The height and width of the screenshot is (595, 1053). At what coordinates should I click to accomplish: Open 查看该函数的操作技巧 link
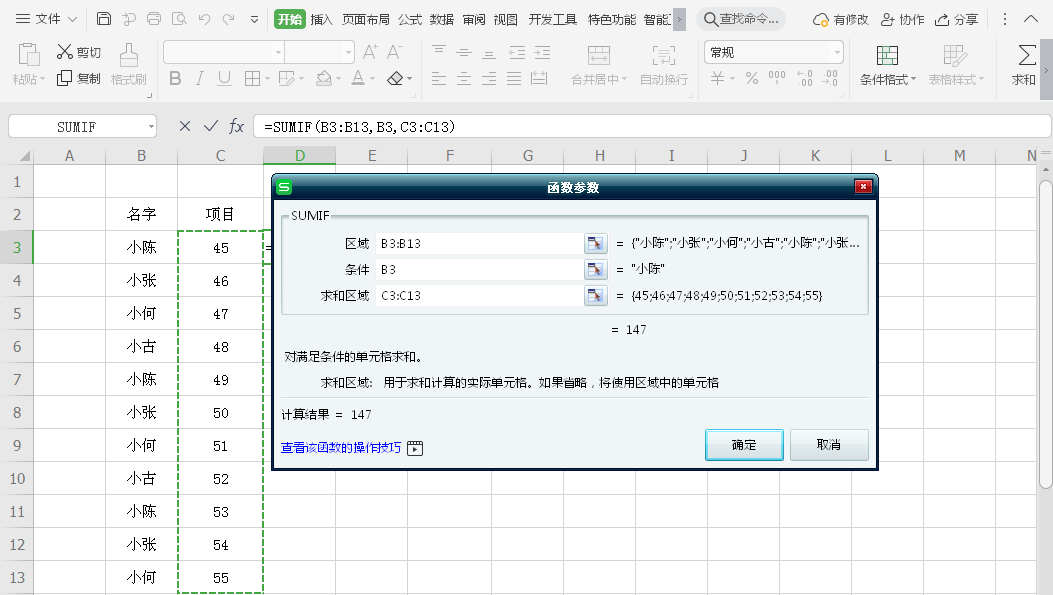tap(340, 448)
